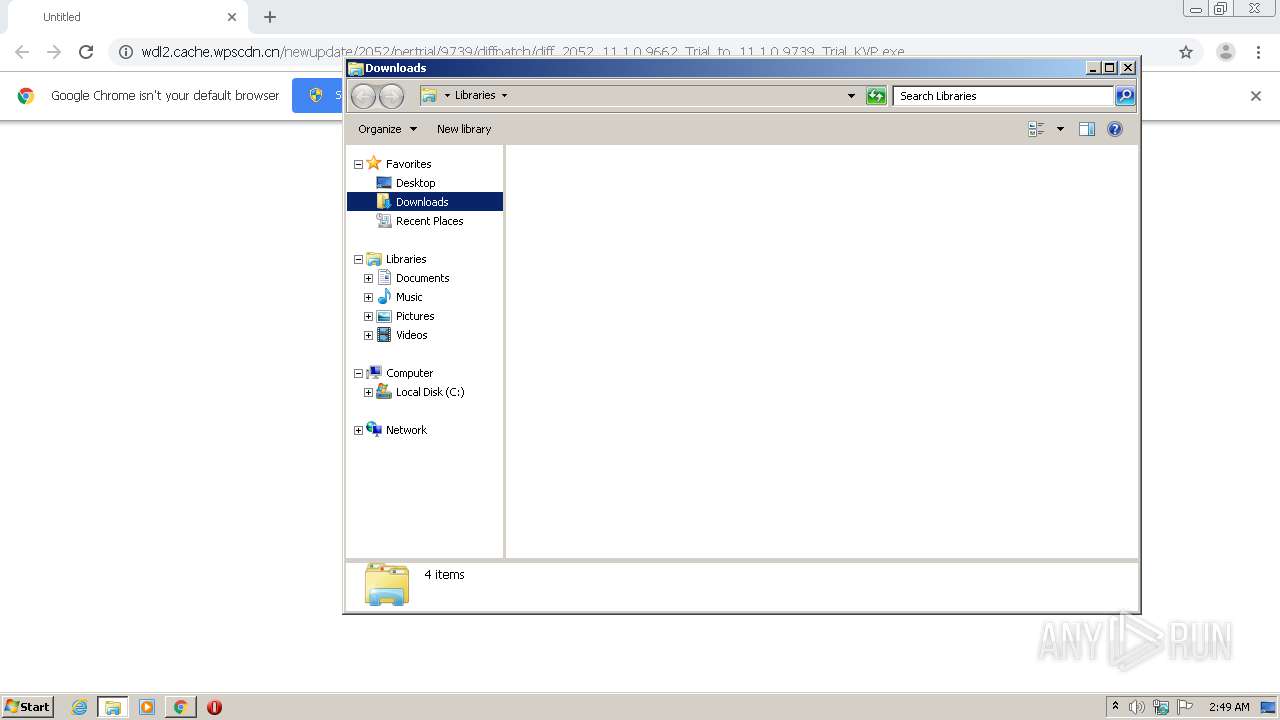Image resolution: width=1280 pixels, height=720 pixels.
Task: Click red Opera taskbar icon
Action: pos(214,707)
